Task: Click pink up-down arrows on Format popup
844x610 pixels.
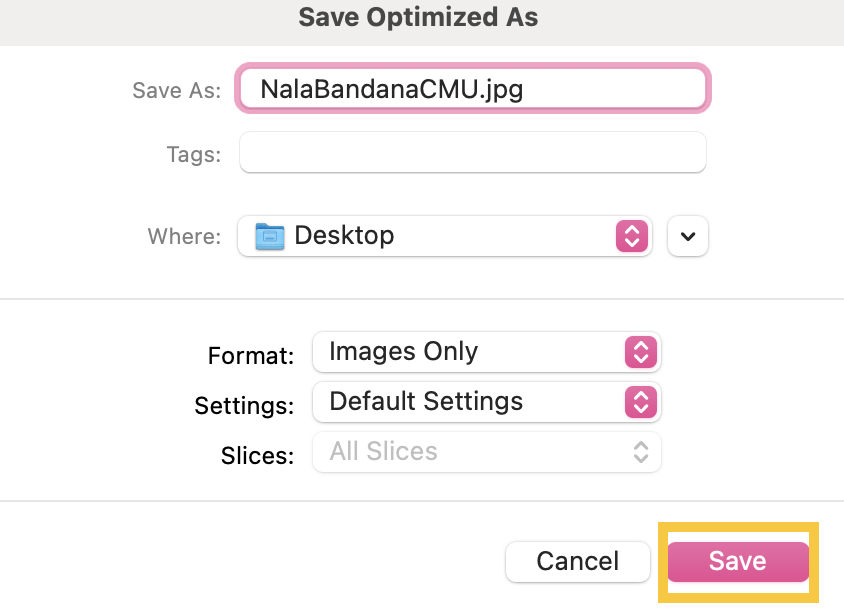Action: point(640,352)
